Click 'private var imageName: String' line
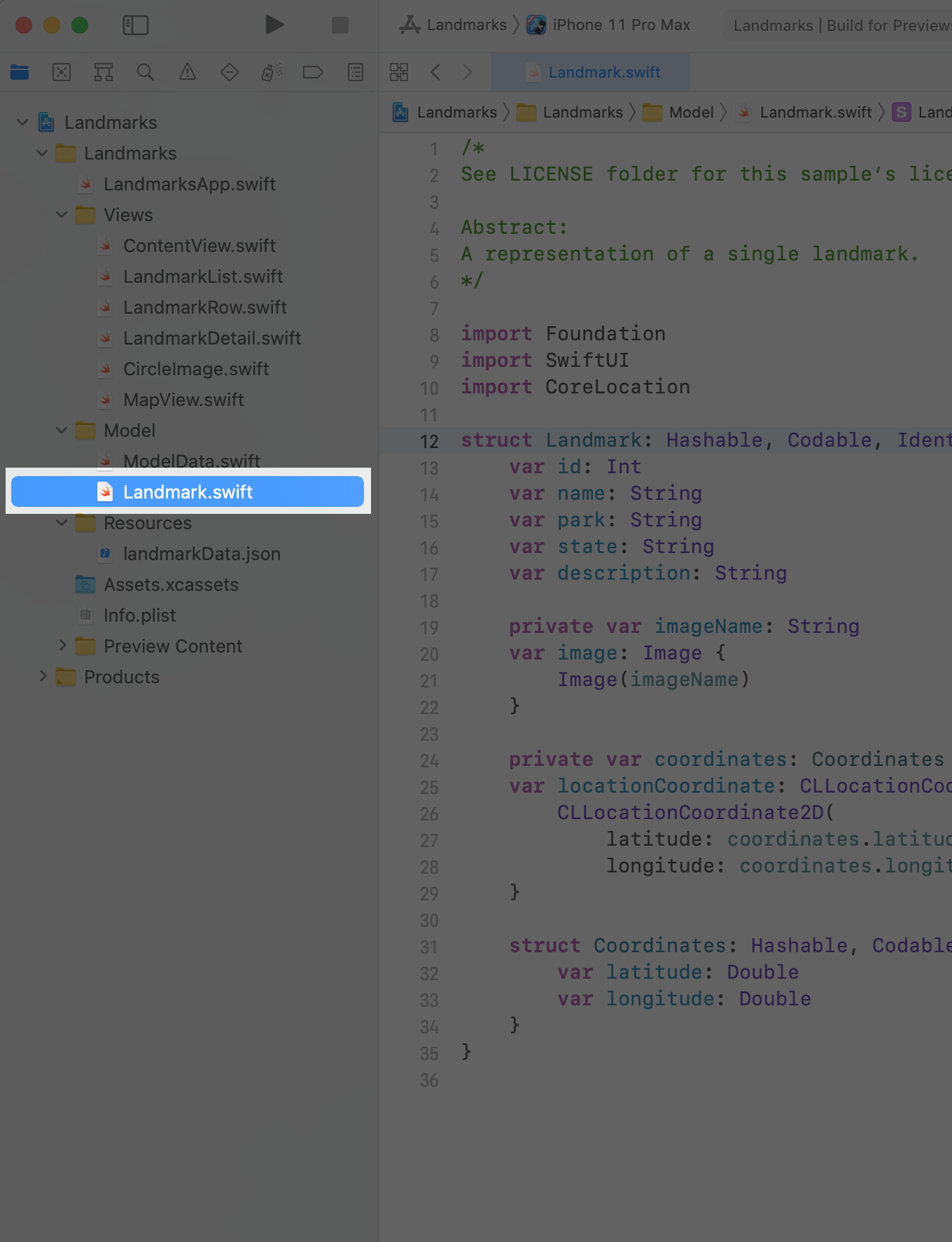Image resolution: width=952 pixels, height=1242 pixels. click(x=684, y=627)
